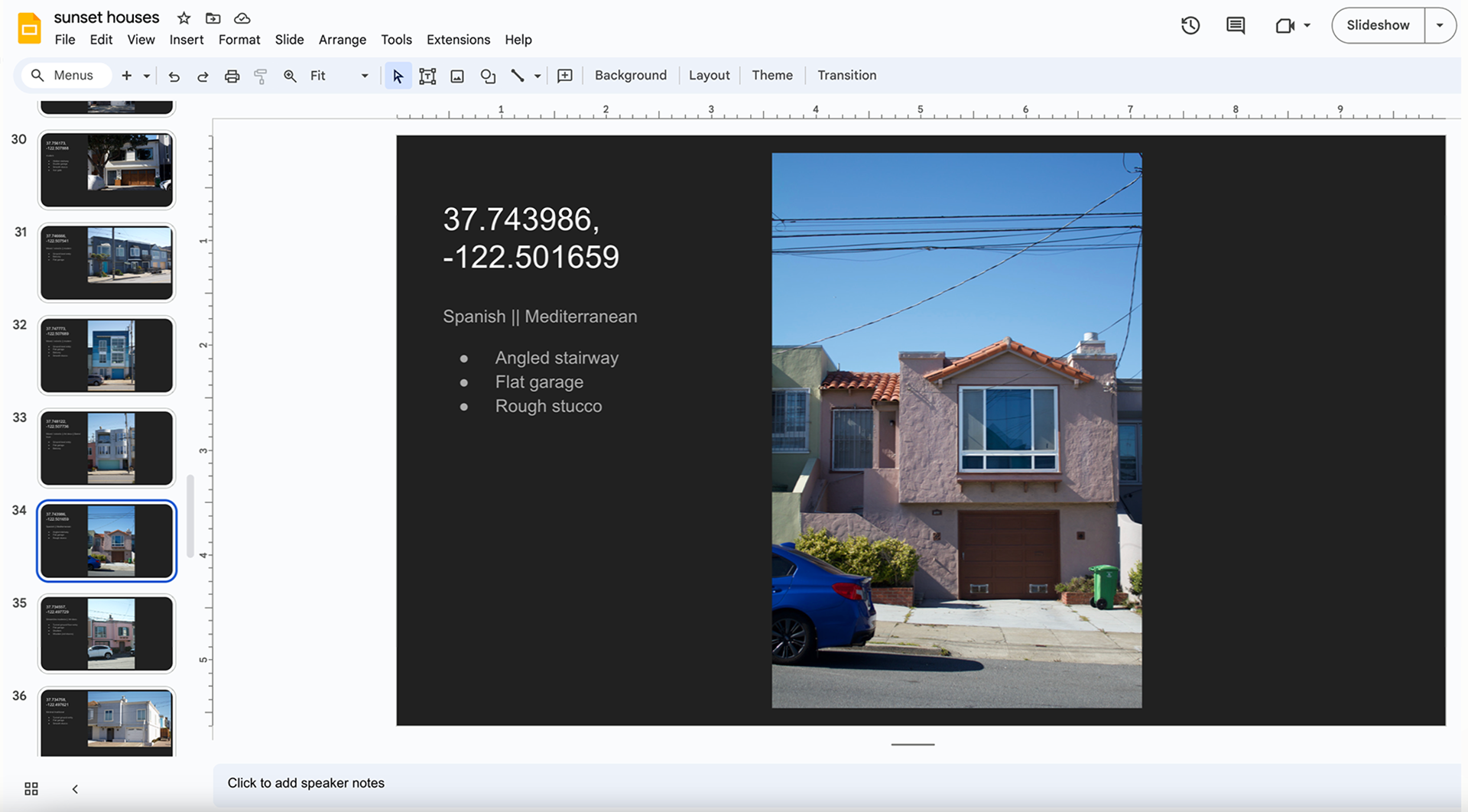
Task: Click the move to folder icon
Action: [x=213, y=18]
